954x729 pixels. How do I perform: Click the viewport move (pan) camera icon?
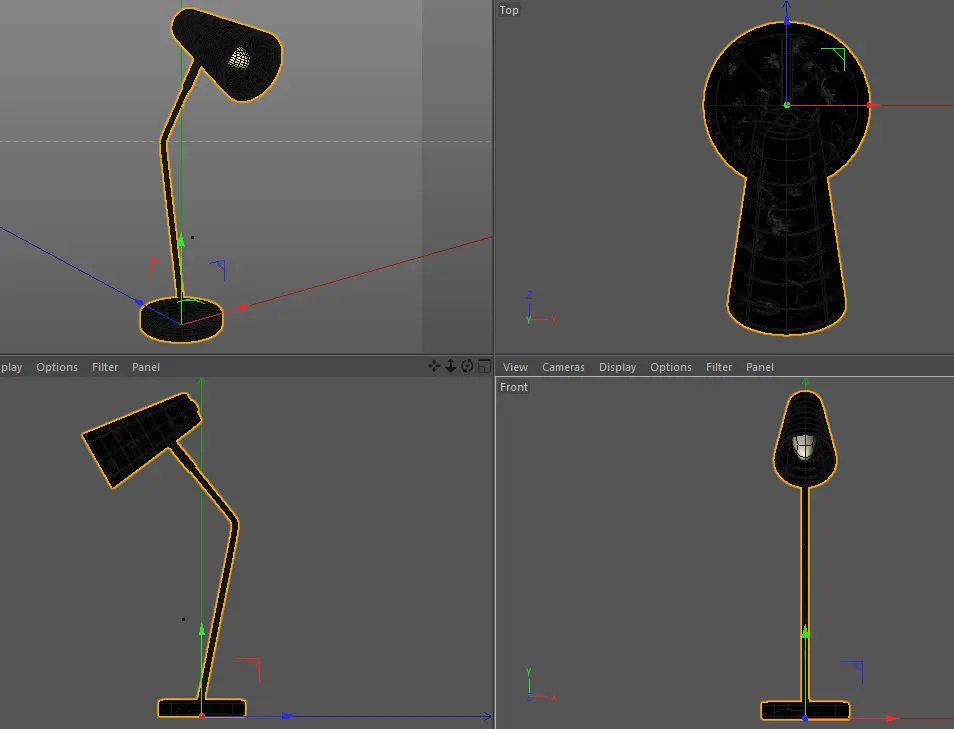[434, 366]
